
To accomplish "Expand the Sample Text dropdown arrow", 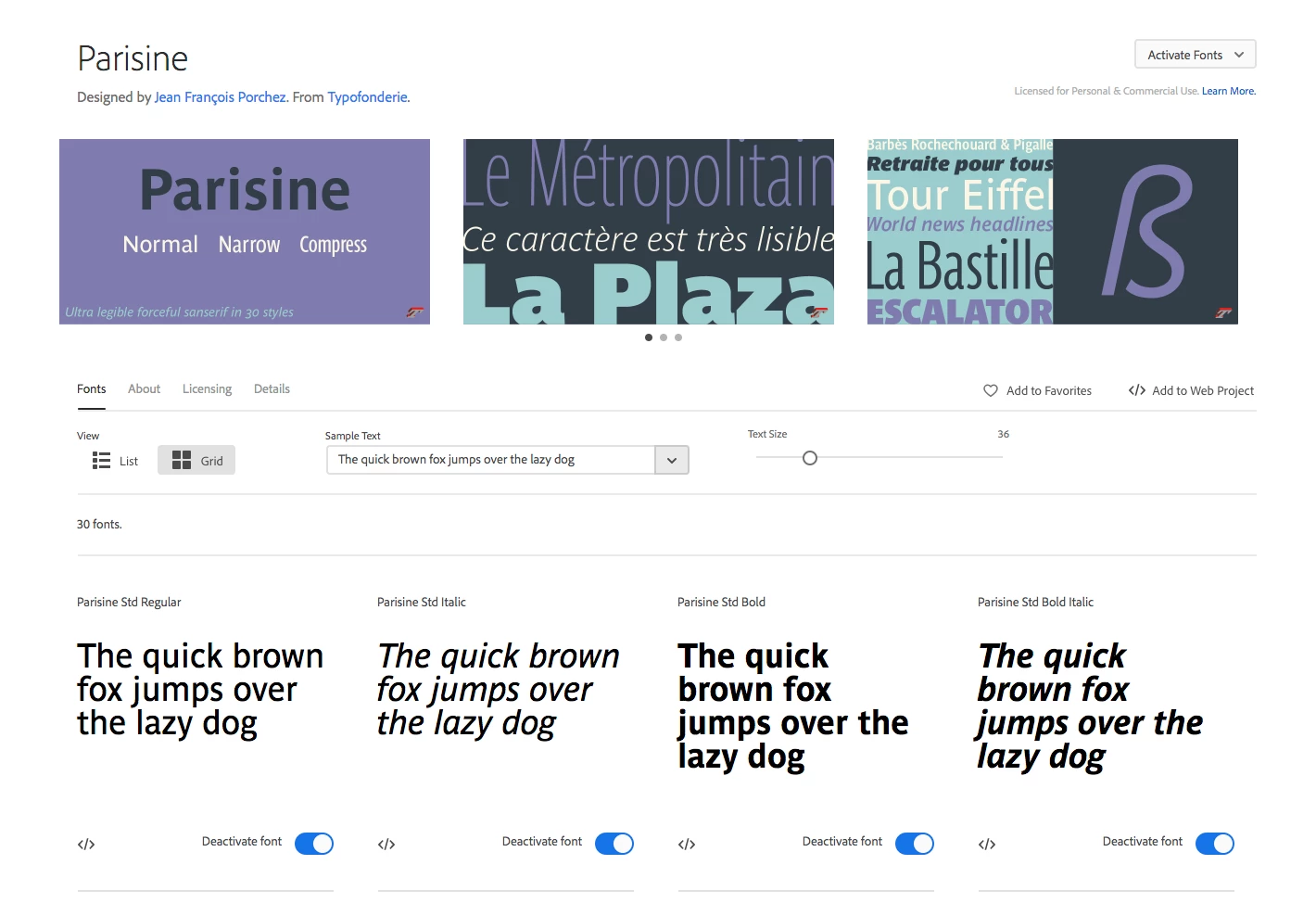I will (x=672, y=461).
